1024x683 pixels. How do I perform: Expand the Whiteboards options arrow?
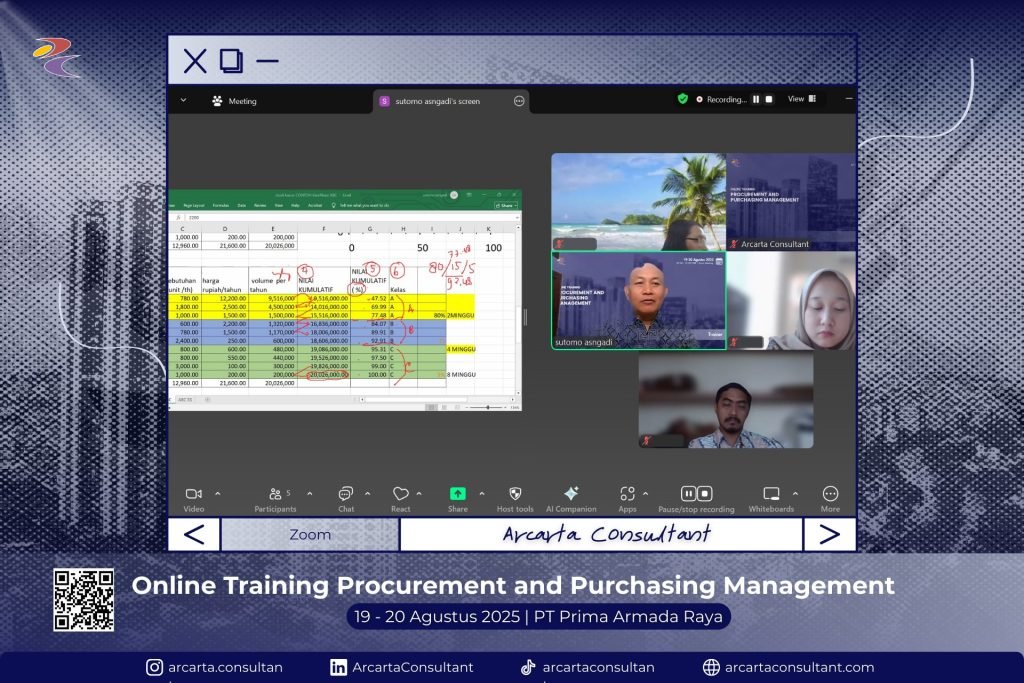coord(796,494)
